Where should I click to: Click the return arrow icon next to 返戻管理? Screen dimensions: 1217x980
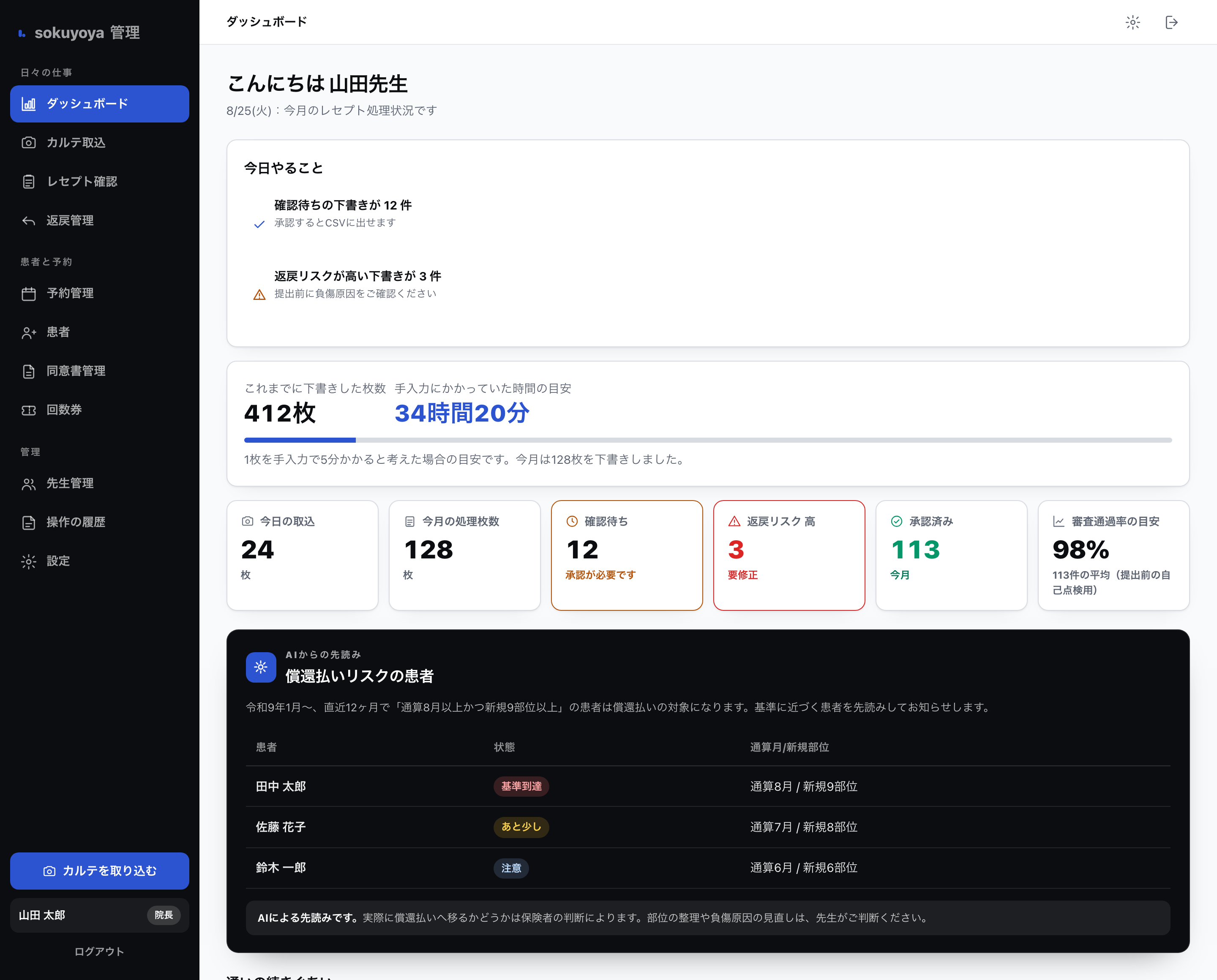[28, 221]
